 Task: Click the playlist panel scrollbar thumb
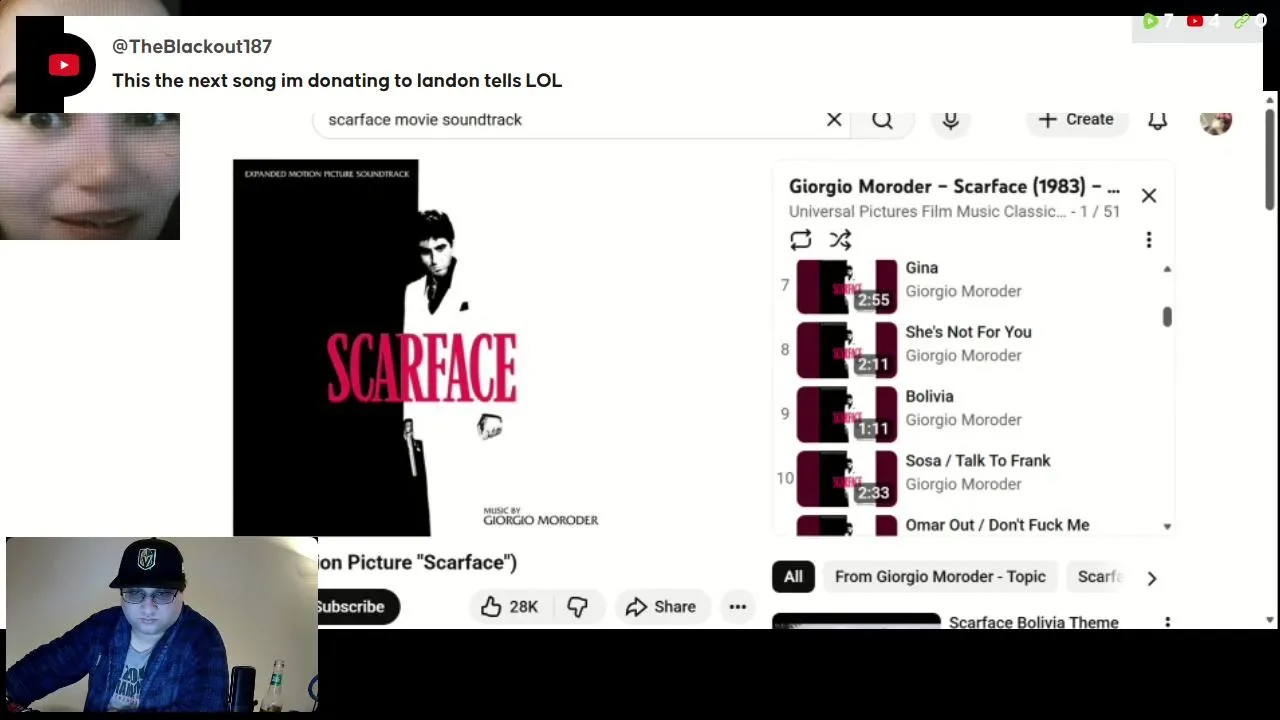pyautogui.click(x=1167, y=317)
